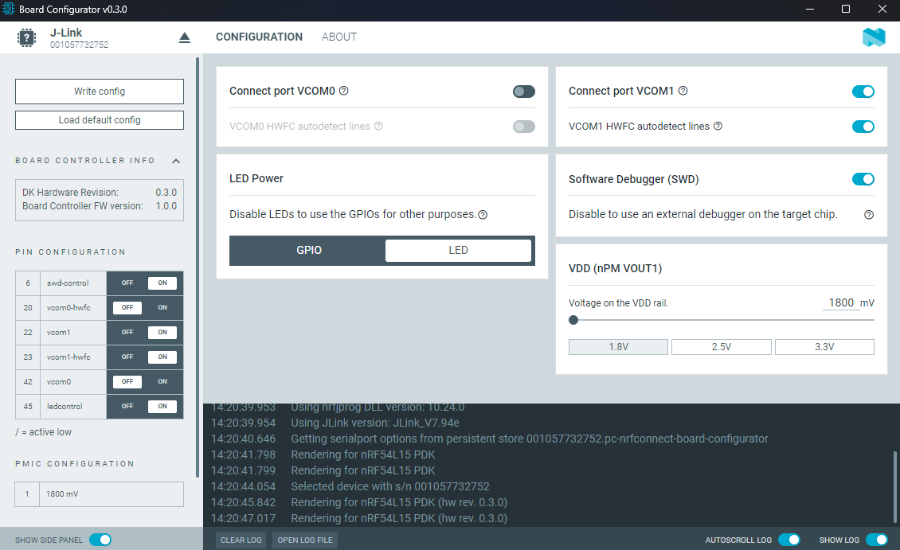Set vcom0-hwfc pin to OFF
This screenshot has height=550, width=900.
click(x=127, y=308)
